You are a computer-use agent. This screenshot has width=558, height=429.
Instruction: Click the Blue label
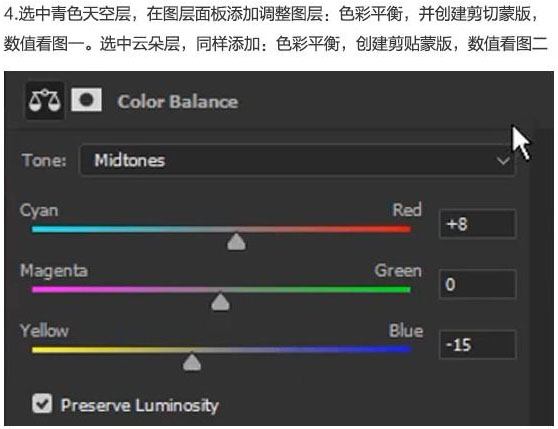pyautogui.click(x=406, y=330)
